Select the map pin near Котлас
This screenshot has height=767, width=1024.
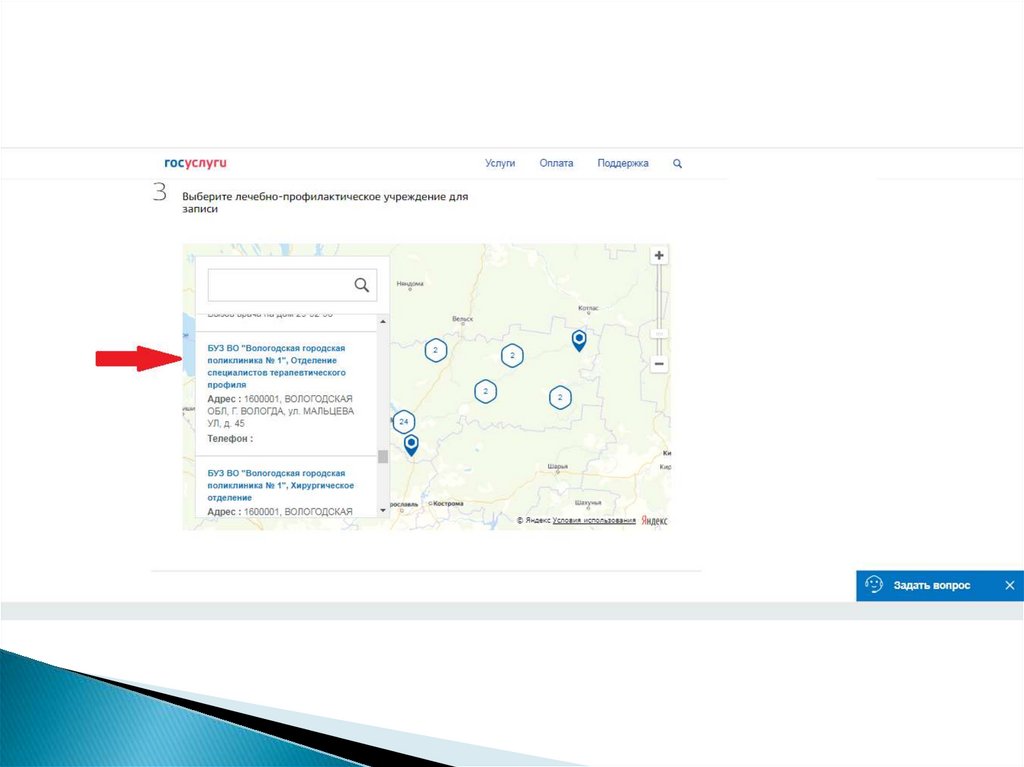point(578,341)
